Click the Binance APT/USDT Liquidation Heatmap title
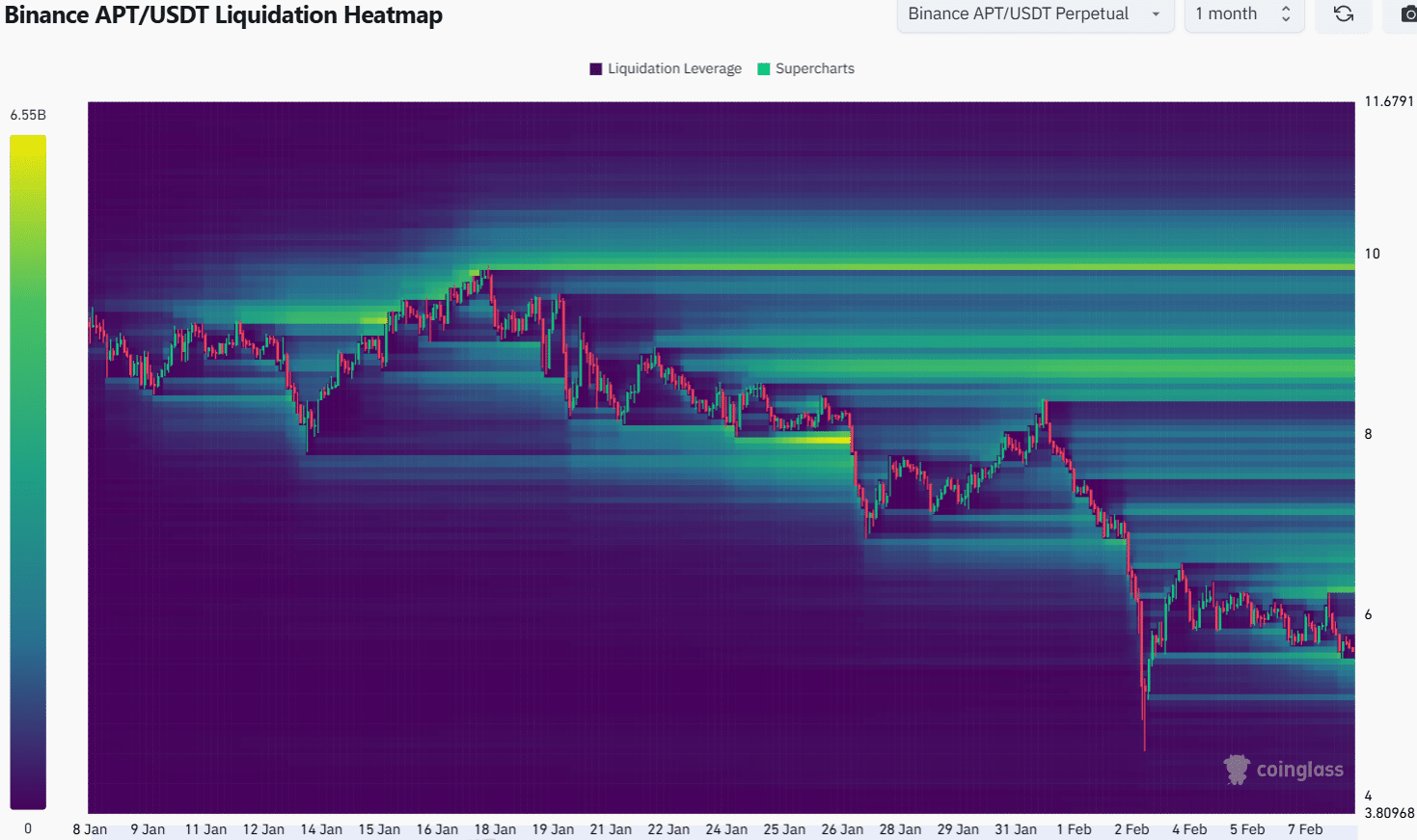Screen dimensions: 1417x840 point(224,14)
